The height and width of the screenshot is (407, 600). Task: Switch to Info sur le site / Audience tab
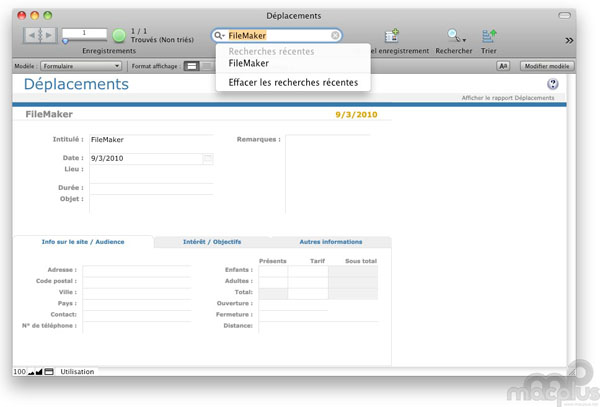coord(83,242)
